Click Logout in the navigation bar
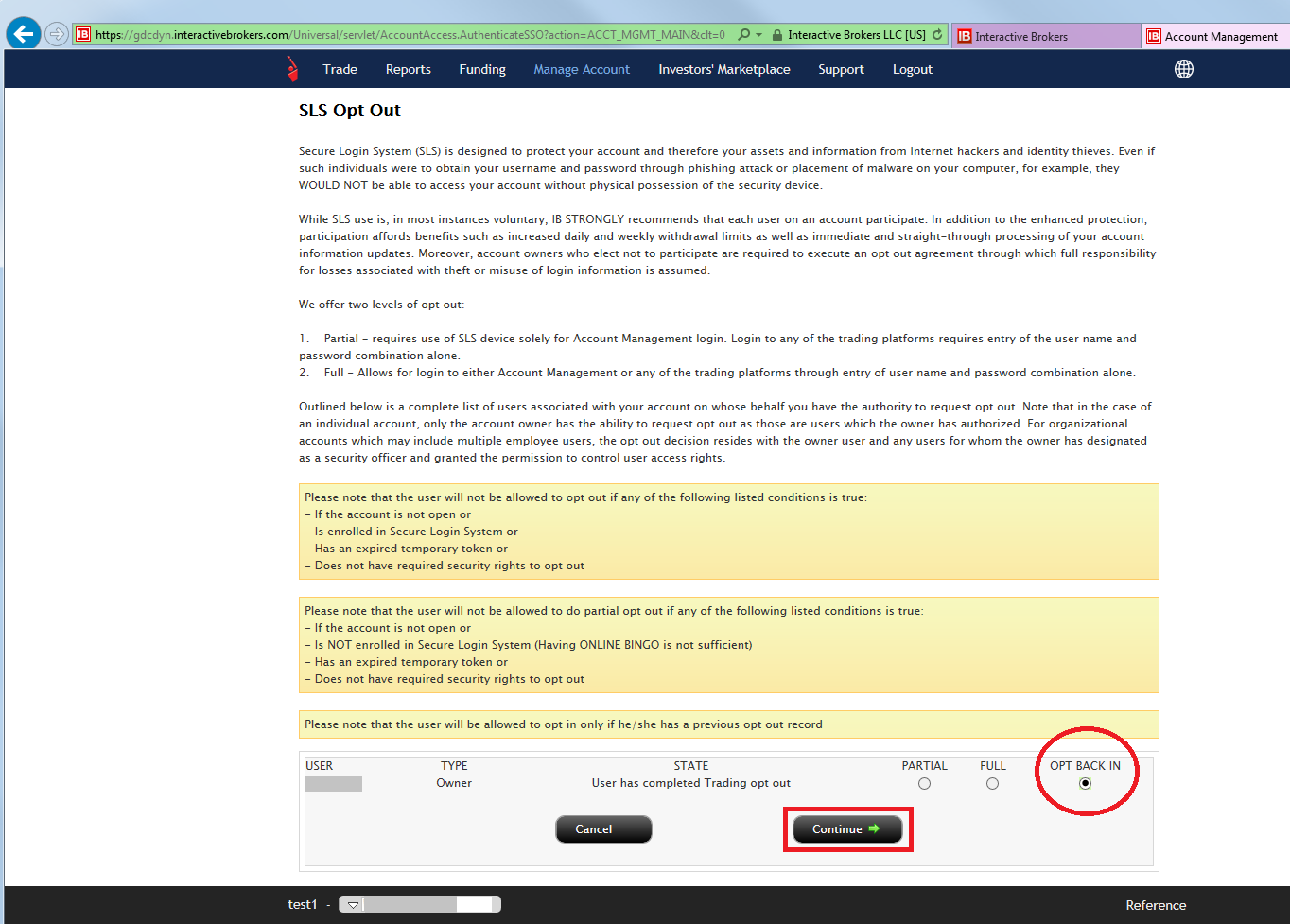The width and height of the screenshot is (1290, 924). pyautogui.click(x=913, y=69)
